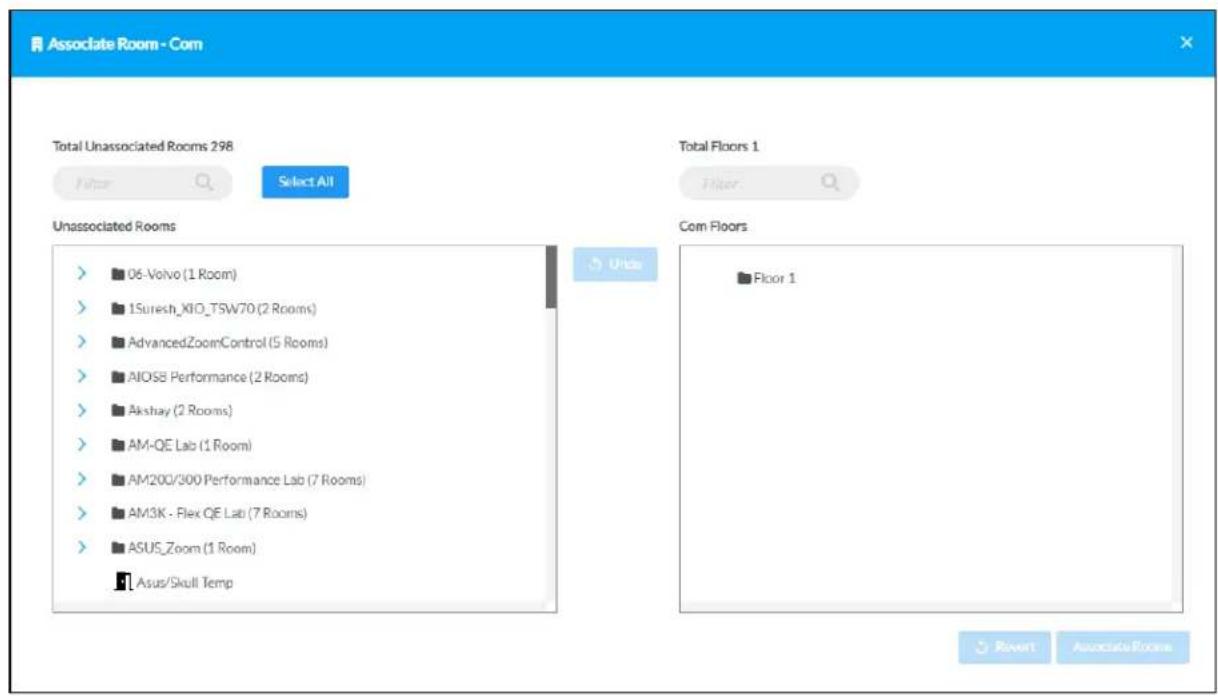Click the Unassociated Rooms heading

point(113,226)
